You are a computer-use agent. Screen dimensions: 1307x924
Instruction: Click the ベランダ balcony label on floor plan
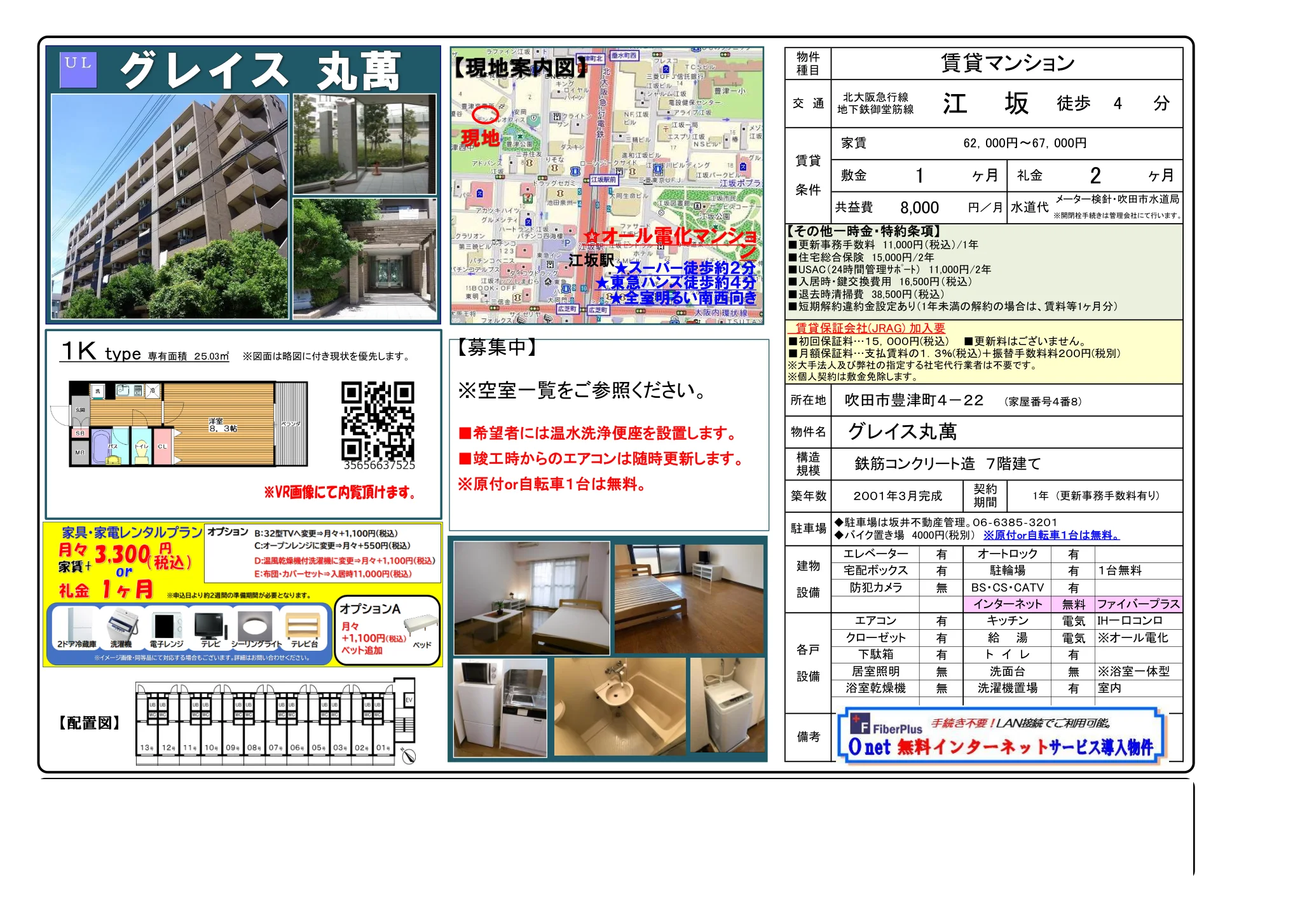coord(291,424)
